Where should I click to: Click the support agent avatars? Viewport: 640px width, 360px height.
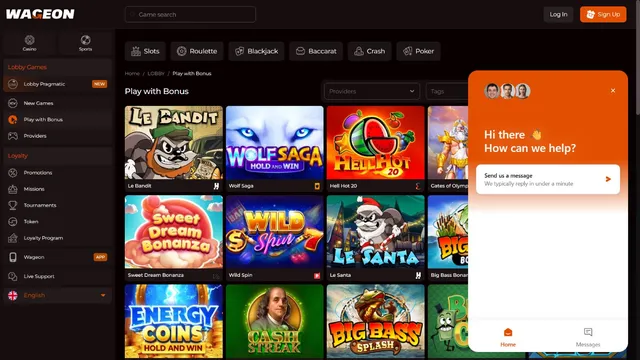coord(507,91)
